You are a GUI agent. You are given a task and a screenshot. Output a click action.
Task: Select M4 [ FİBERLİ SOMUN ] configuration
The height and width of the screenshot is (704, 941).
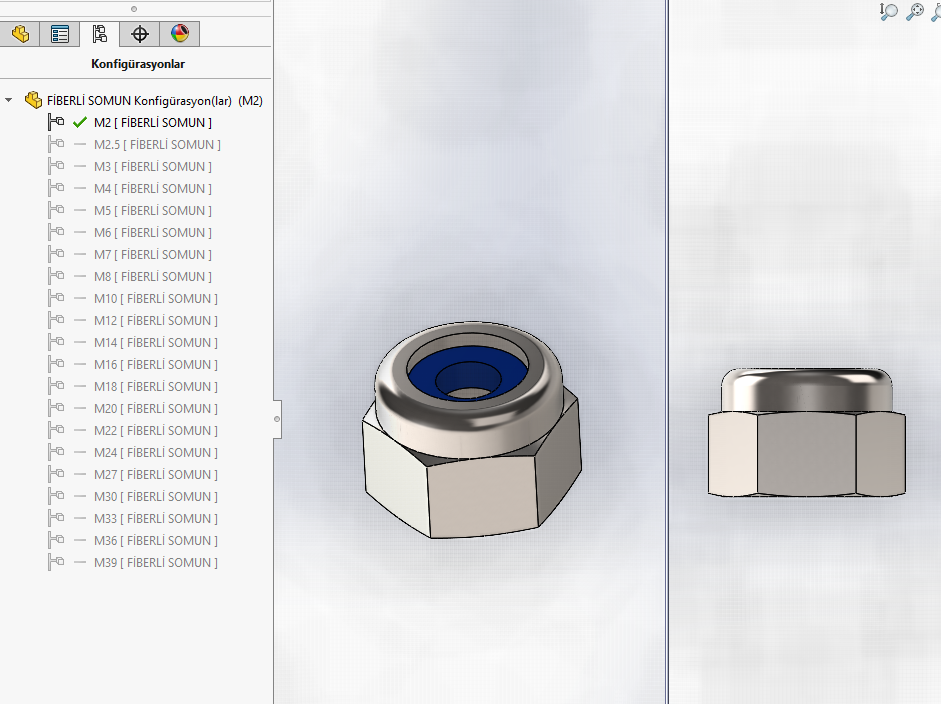[152, 188]
